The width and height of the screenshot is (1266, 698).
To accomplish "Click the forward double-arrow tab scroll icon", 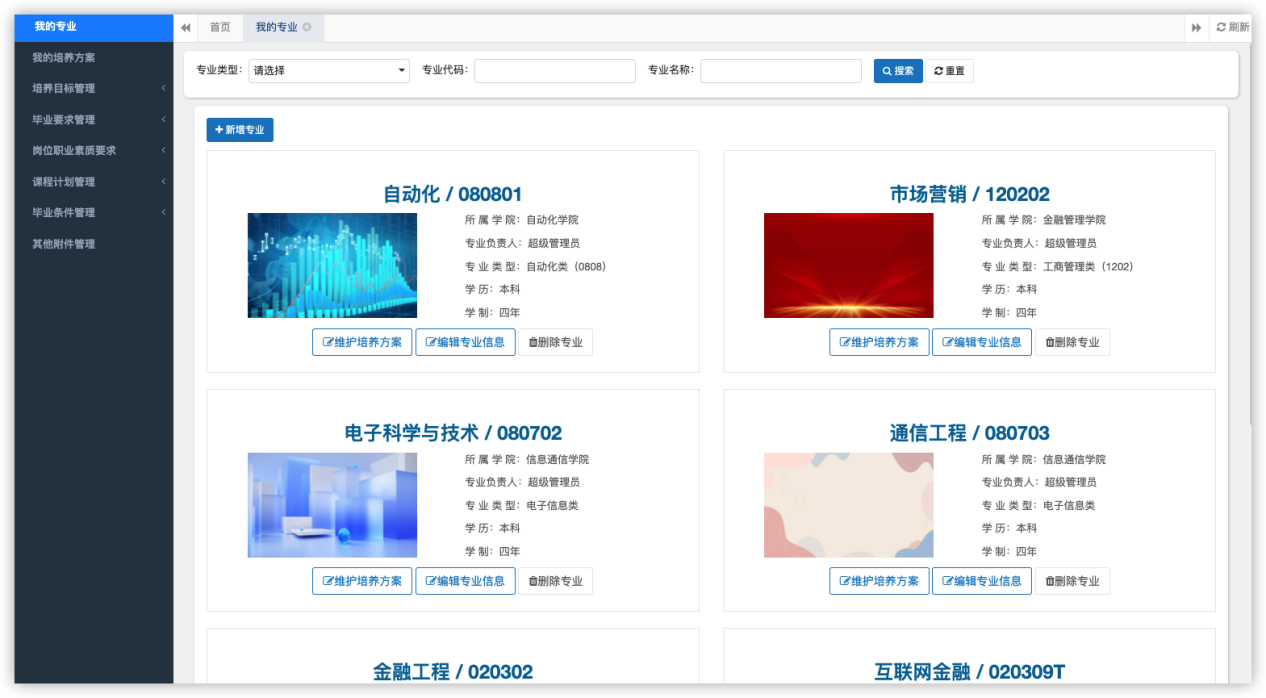I will pos(1196,28).
